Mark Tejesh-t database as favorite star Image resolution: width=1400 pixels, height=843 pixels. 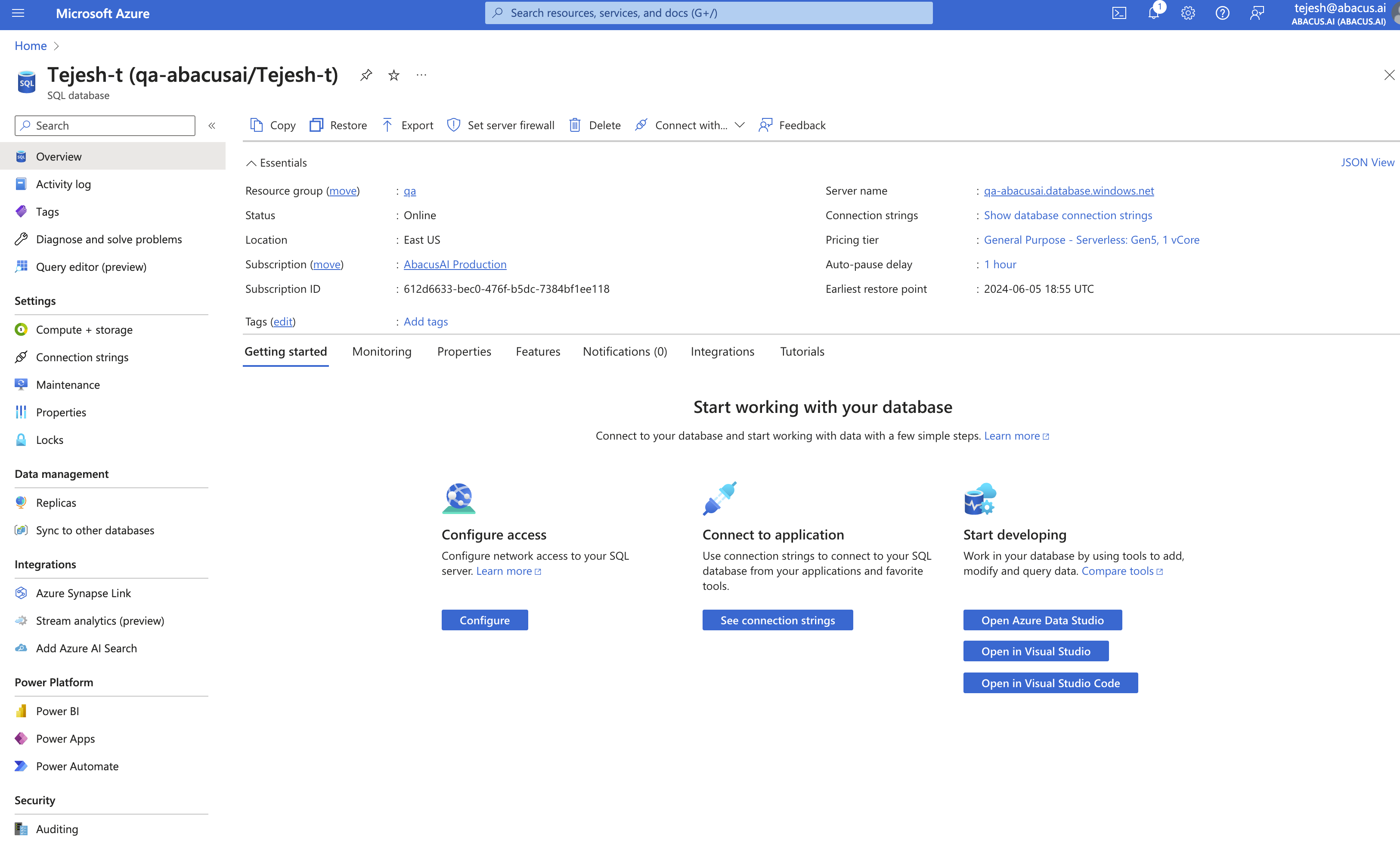393,74
